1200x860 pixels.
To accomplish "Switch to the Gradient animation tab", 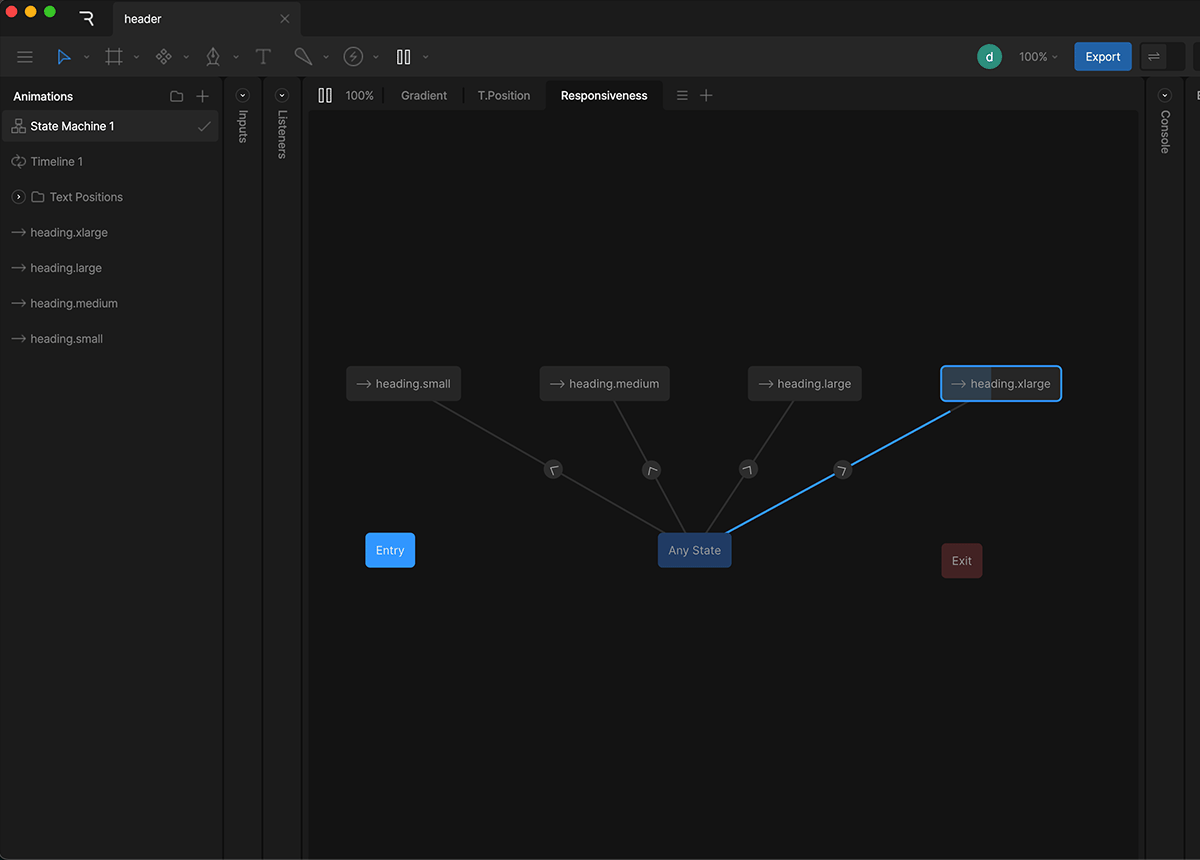I will click(x=423, y=95).
